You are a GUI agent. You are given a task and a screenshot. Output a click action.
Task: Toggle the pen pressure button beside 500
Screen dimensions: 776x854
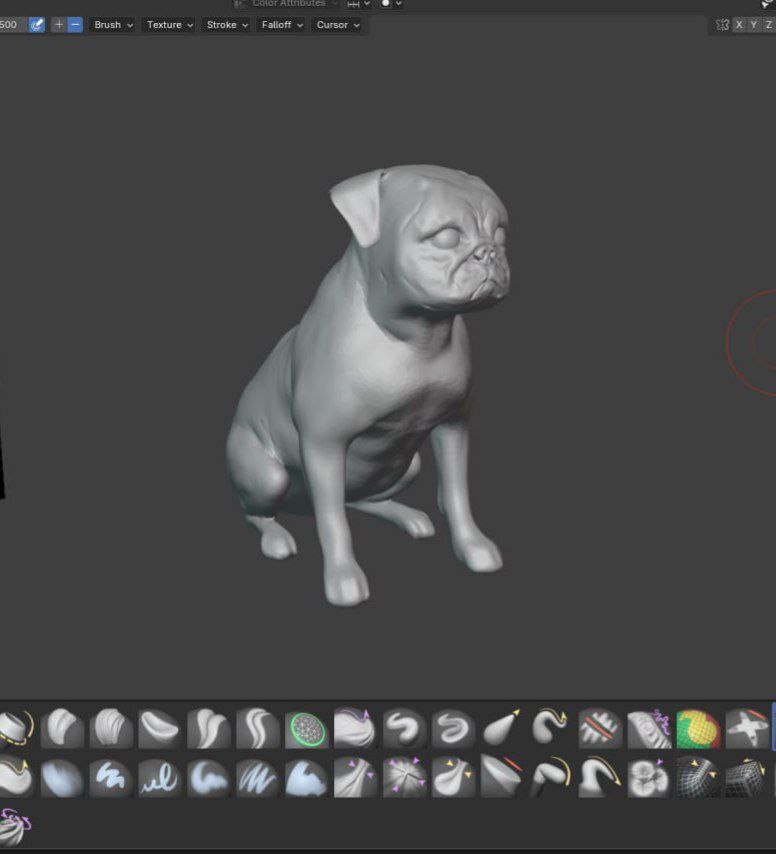click(37, 25)
